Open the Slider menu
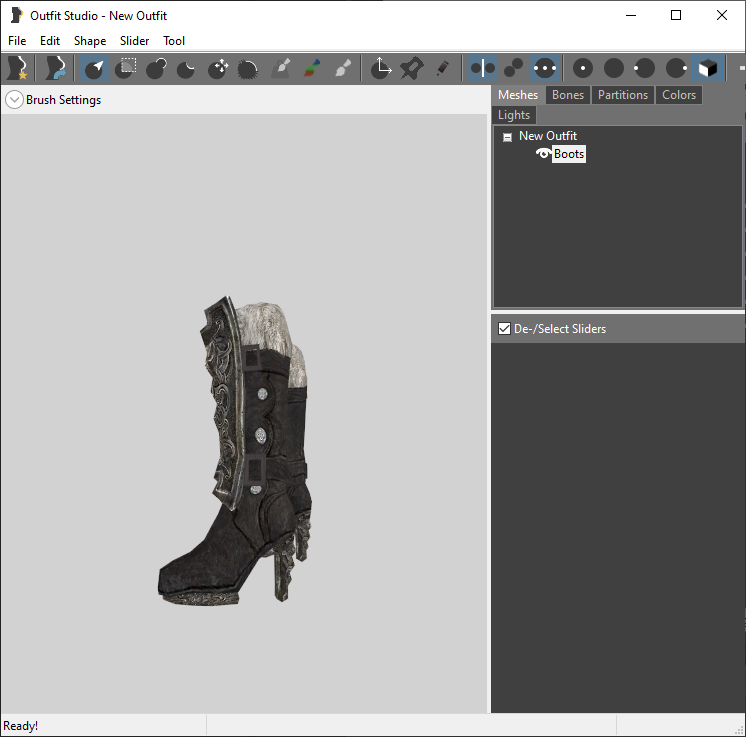746x737 pixels. pyautogui.click(x=135, y=41)
